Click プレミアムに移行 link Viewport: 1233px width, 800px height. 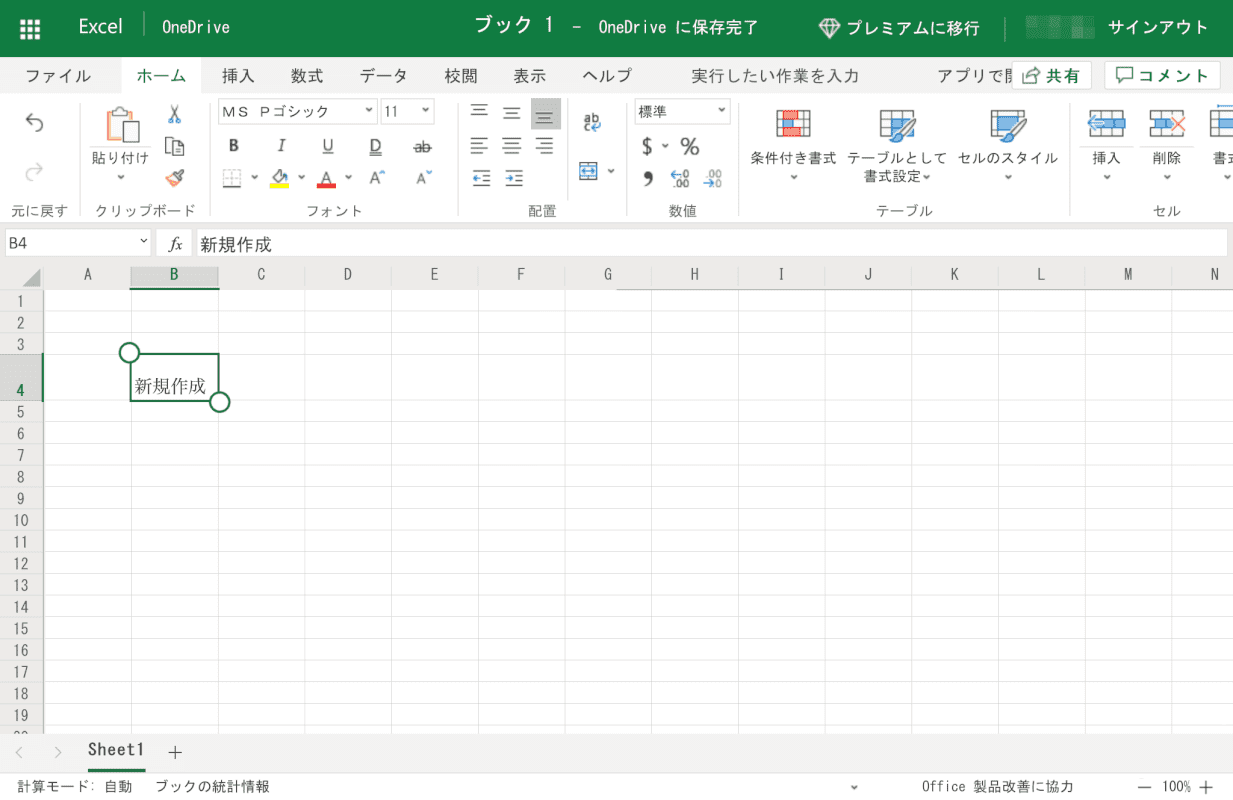899,28
